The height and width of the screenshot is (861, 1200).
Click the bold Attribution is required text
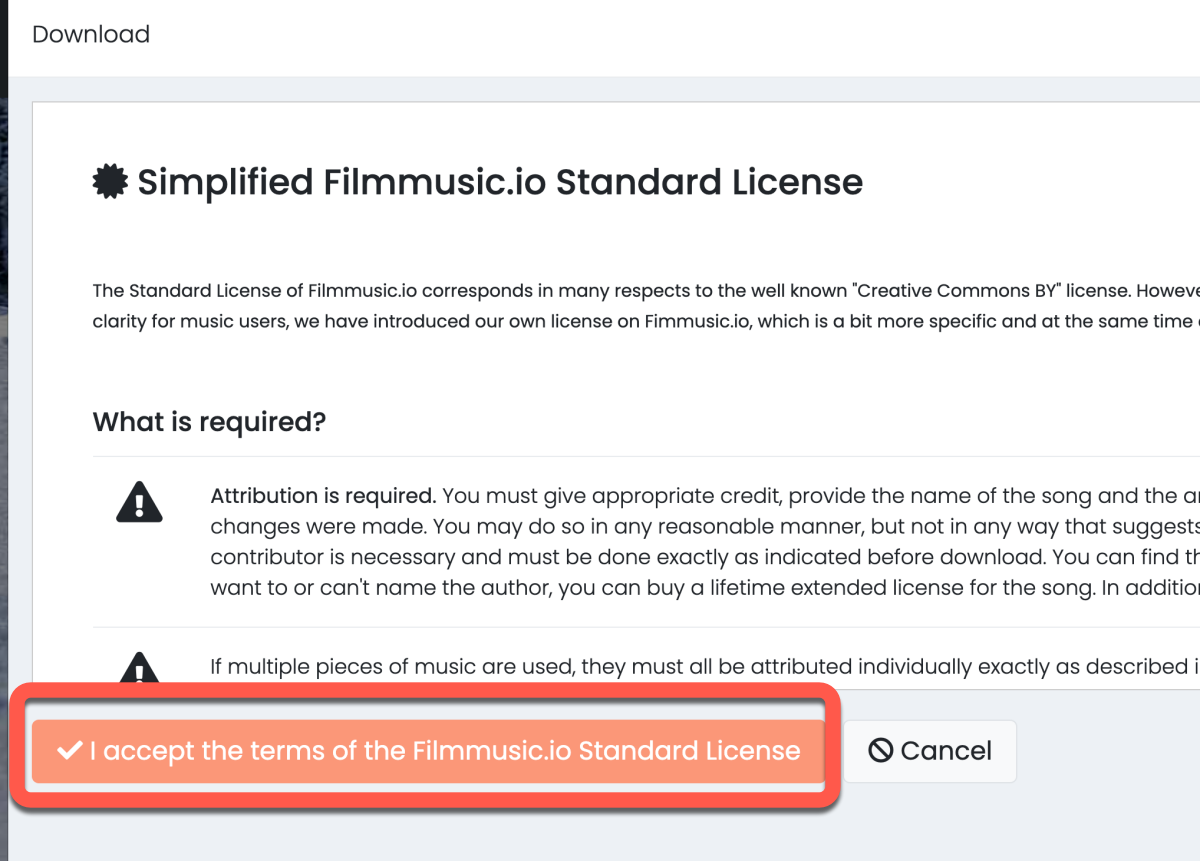(x=322, y=496)
